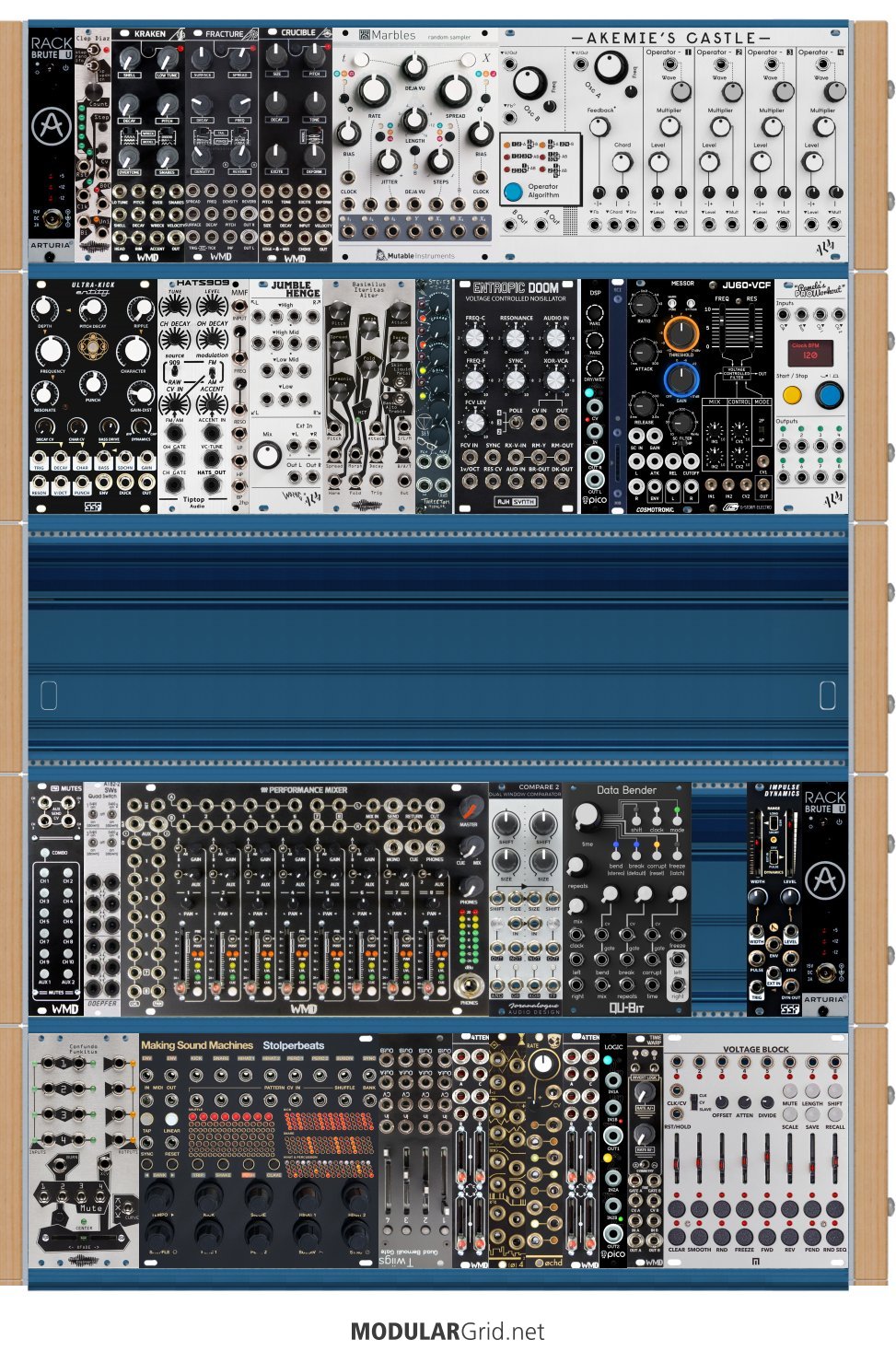Image resolution: width=896 pixels, height=1351 pixels.
Task: Click the Frequency knob on Ultra-Kick
Action: pyautogui.click(x=52, y=352)
